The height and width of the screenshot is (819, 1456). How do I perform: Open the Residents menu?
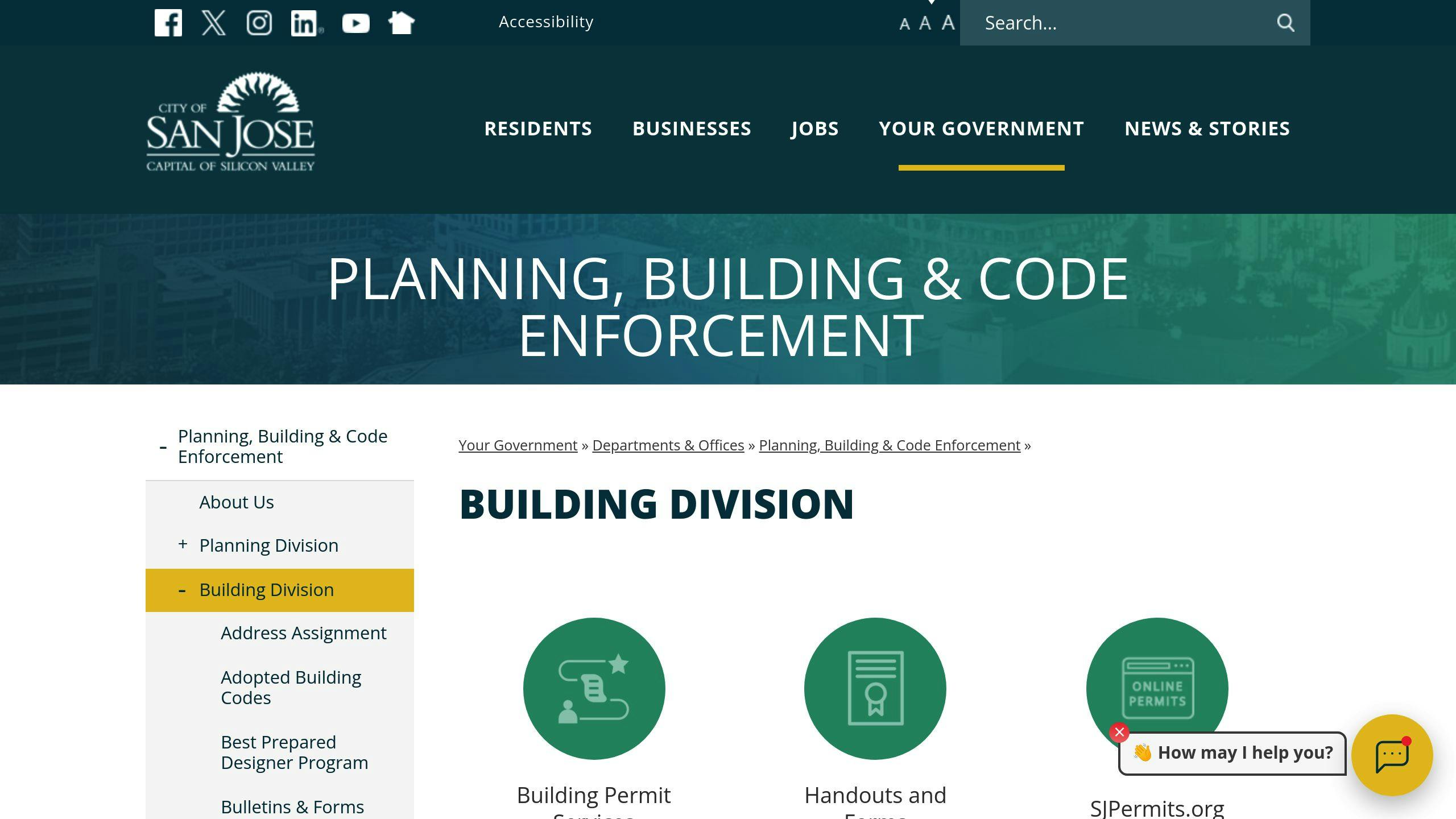(538, 129)
